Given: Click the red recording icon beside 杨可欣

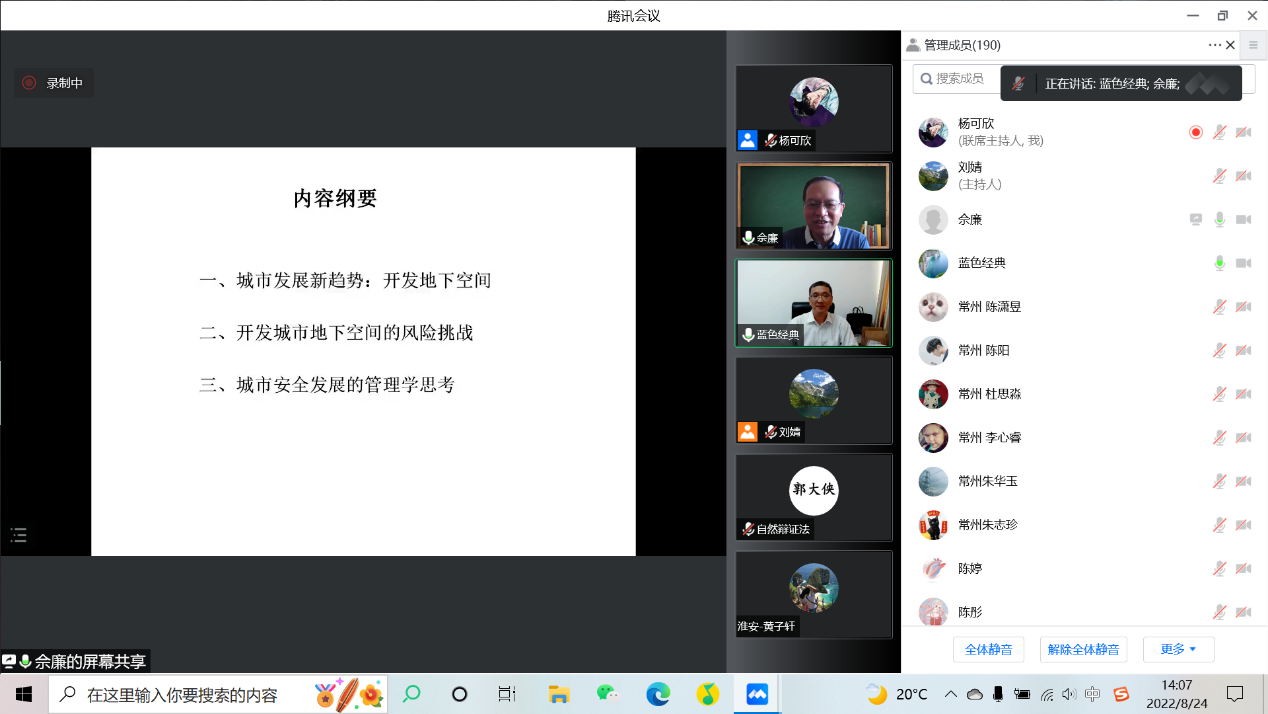Looking at the screenshot, I should coord(1195,132).
